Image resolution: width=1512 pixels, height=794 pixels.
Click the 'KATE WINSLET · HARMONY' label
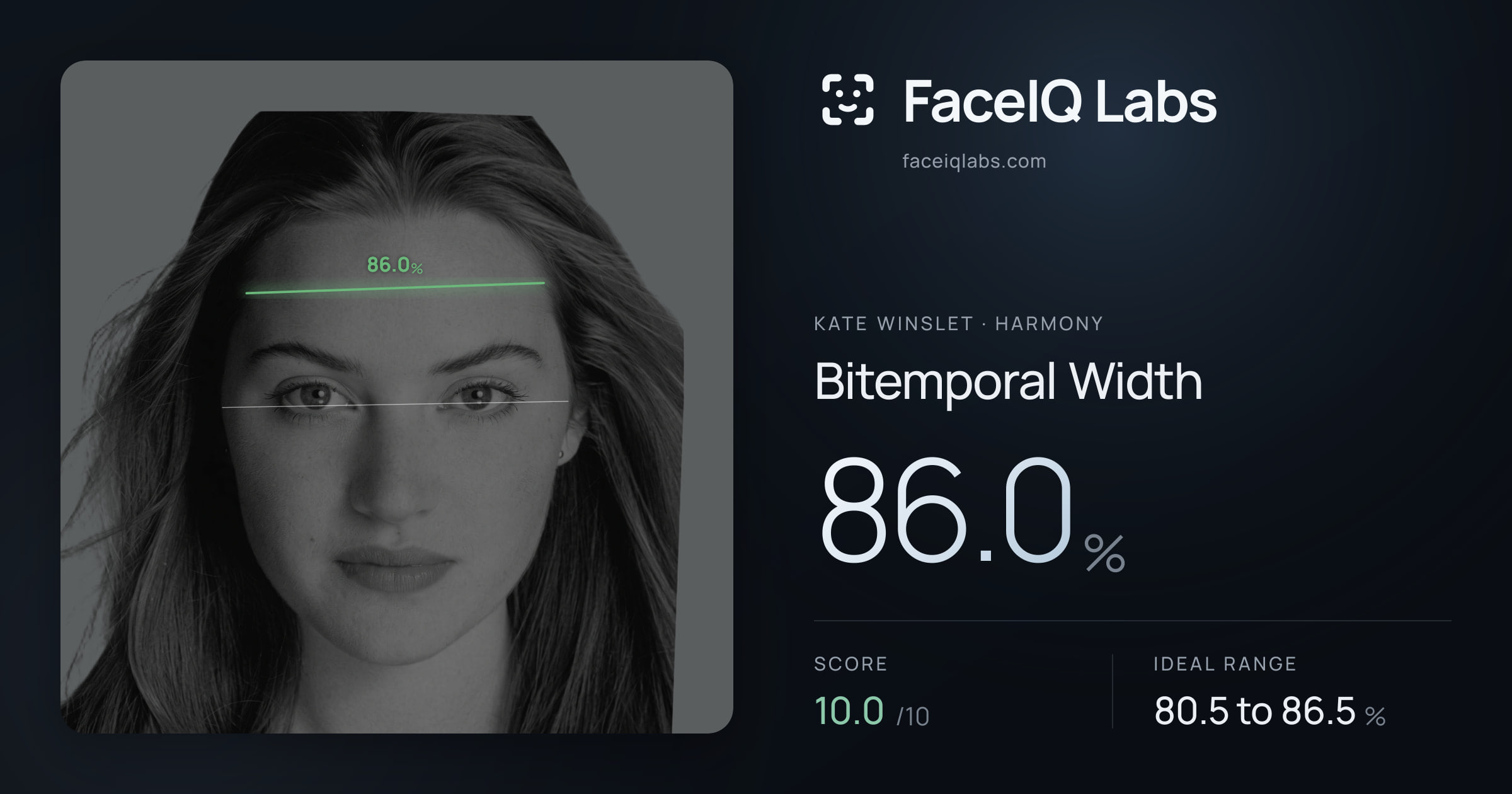point(958,324)
